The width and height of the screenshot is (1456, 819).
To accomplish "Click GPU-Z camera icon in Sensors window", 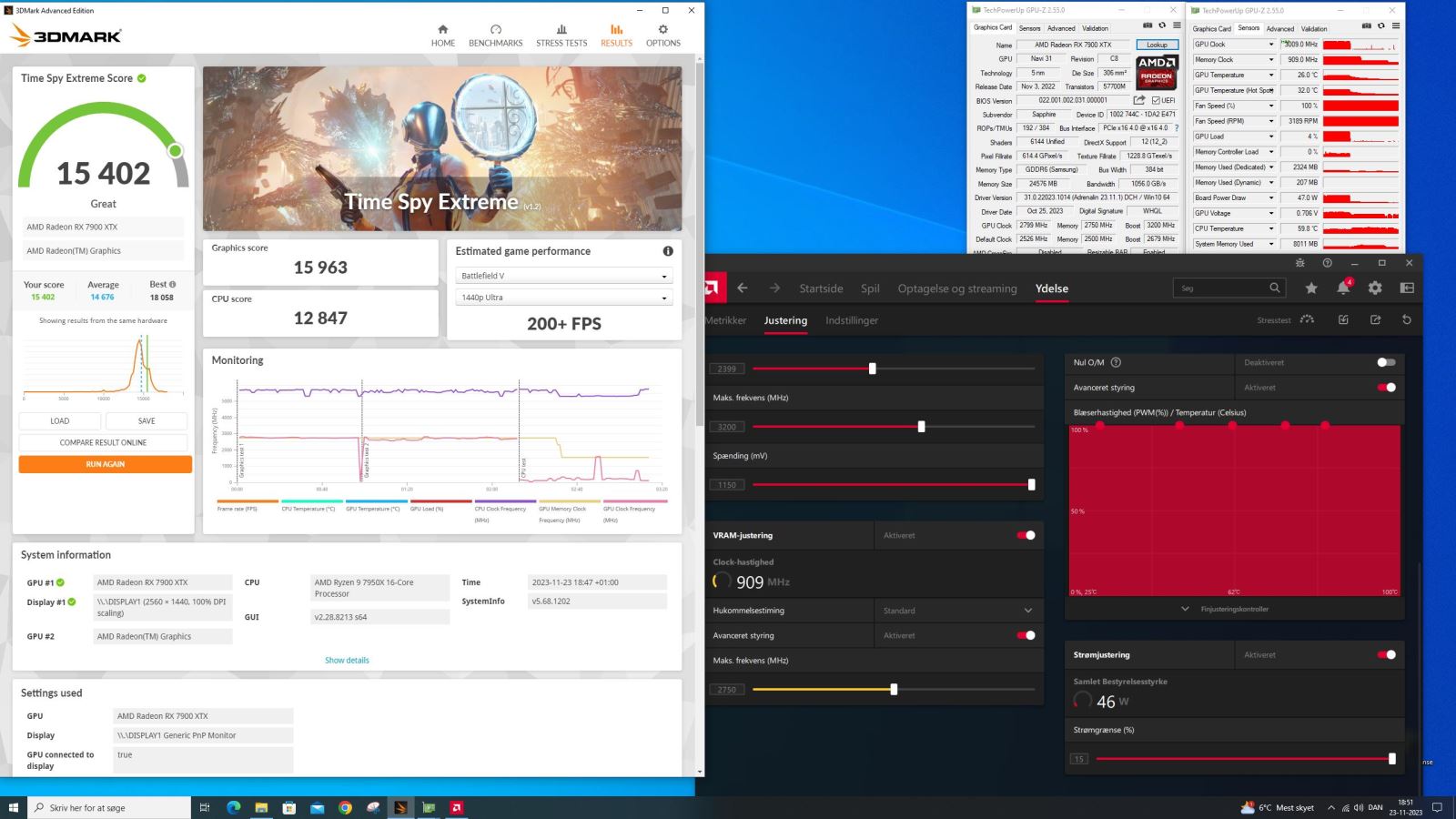I will coord(1367,25).
